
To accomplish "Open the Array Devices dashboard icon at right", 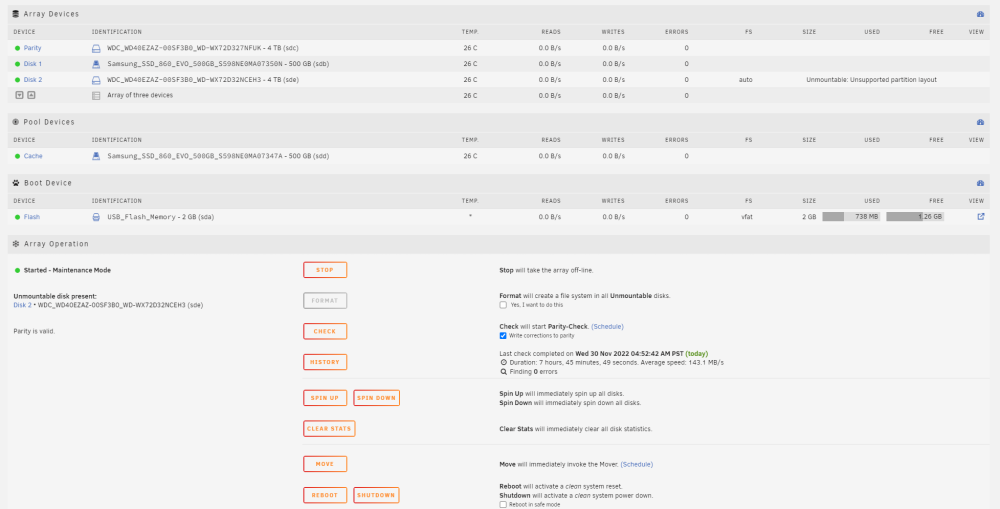I will click(x=980, y=14).
